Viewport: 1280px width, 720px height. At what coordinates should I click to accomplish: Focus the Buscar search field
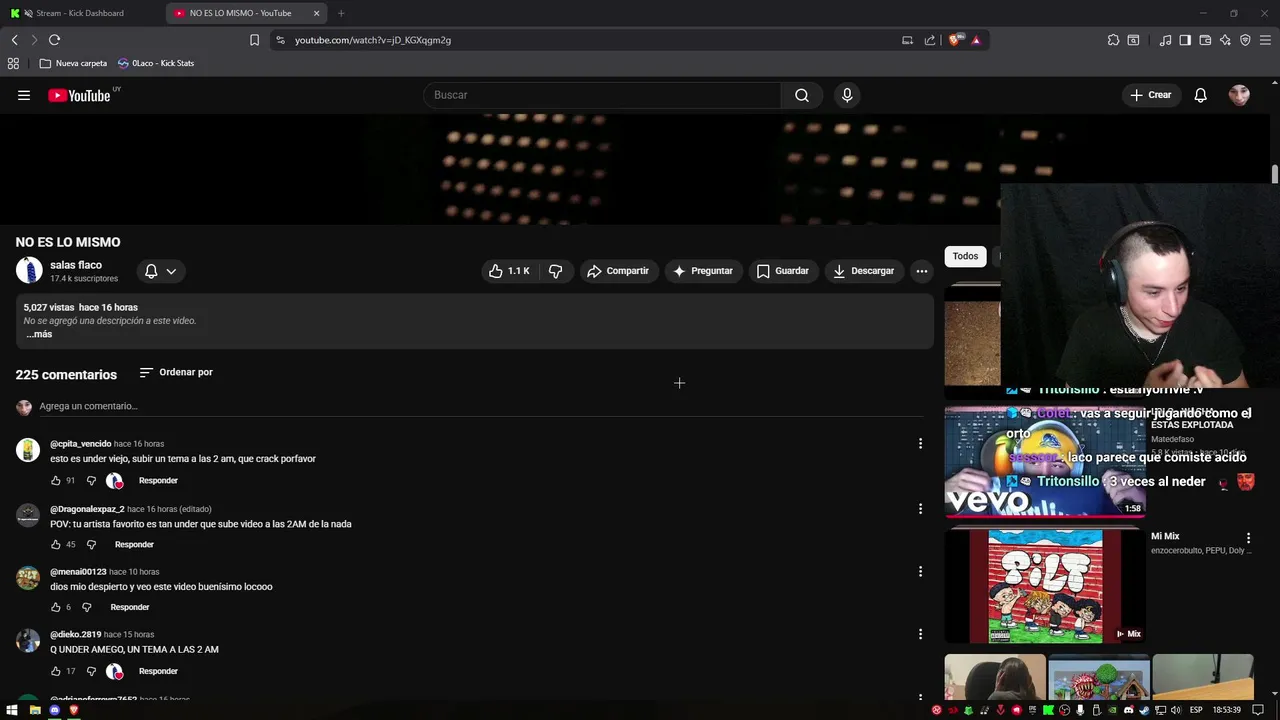(x=602, y=95)
